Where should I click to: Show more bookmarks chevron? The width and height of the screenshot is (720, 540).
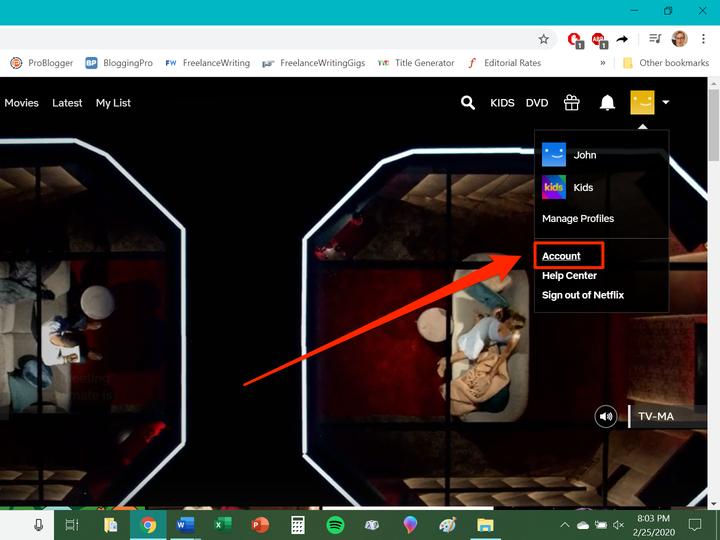click(x=603, y=63)
